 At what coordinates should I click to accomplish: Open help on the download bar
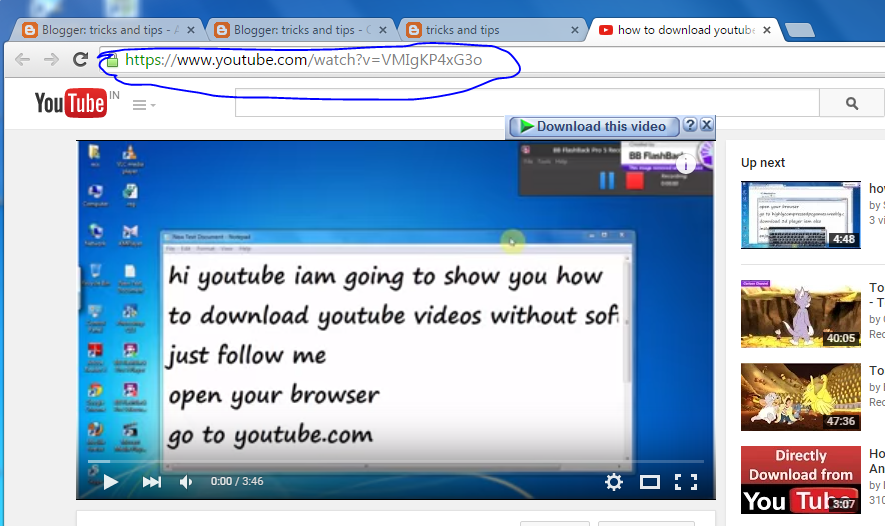[x=690, y=125]
